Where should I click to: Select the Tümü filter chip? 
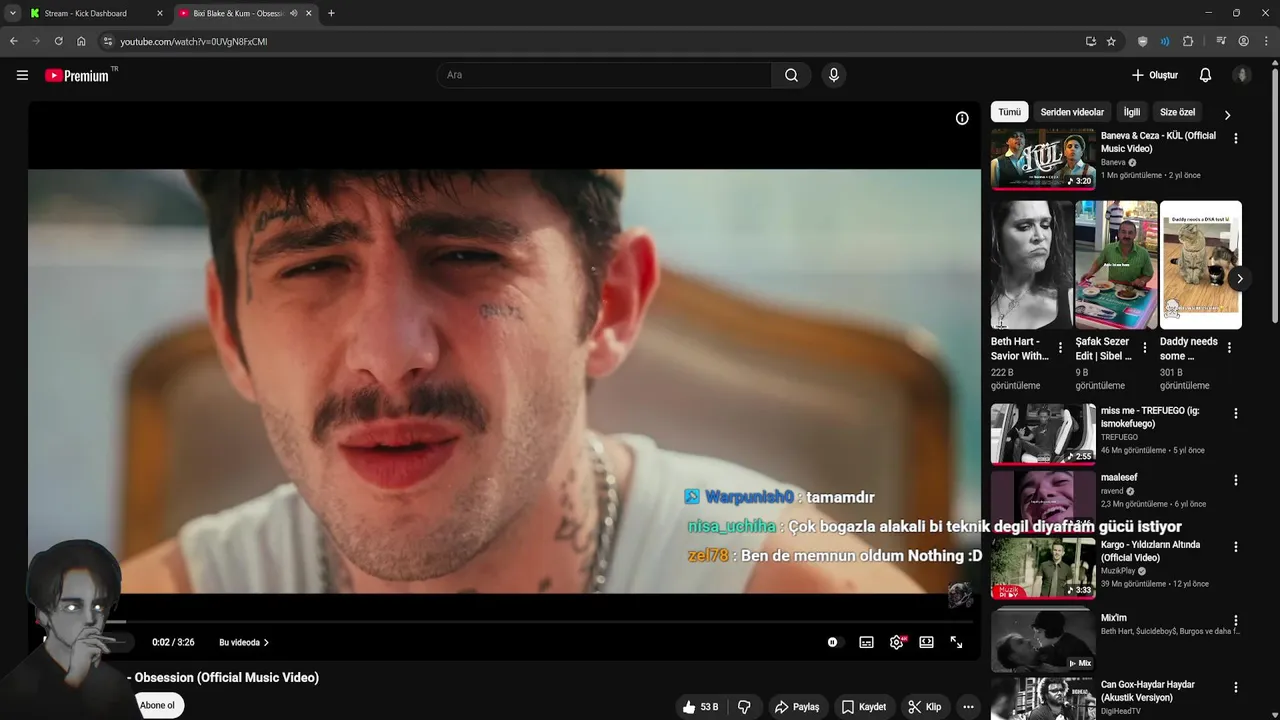coord(1009,112)
